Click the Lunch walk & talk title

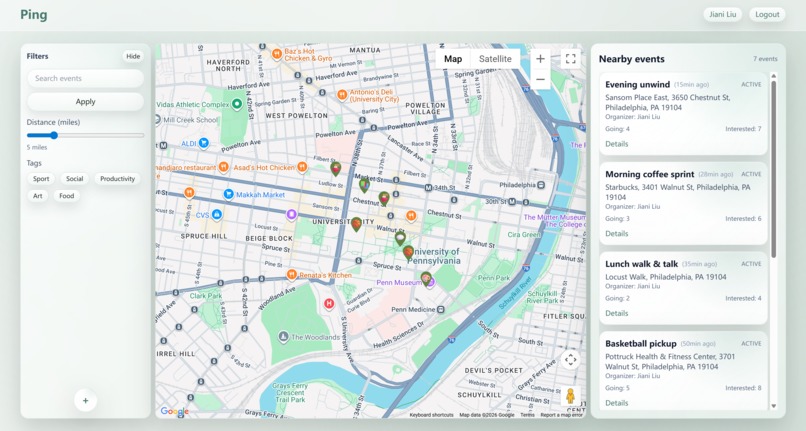pos(642,264)
